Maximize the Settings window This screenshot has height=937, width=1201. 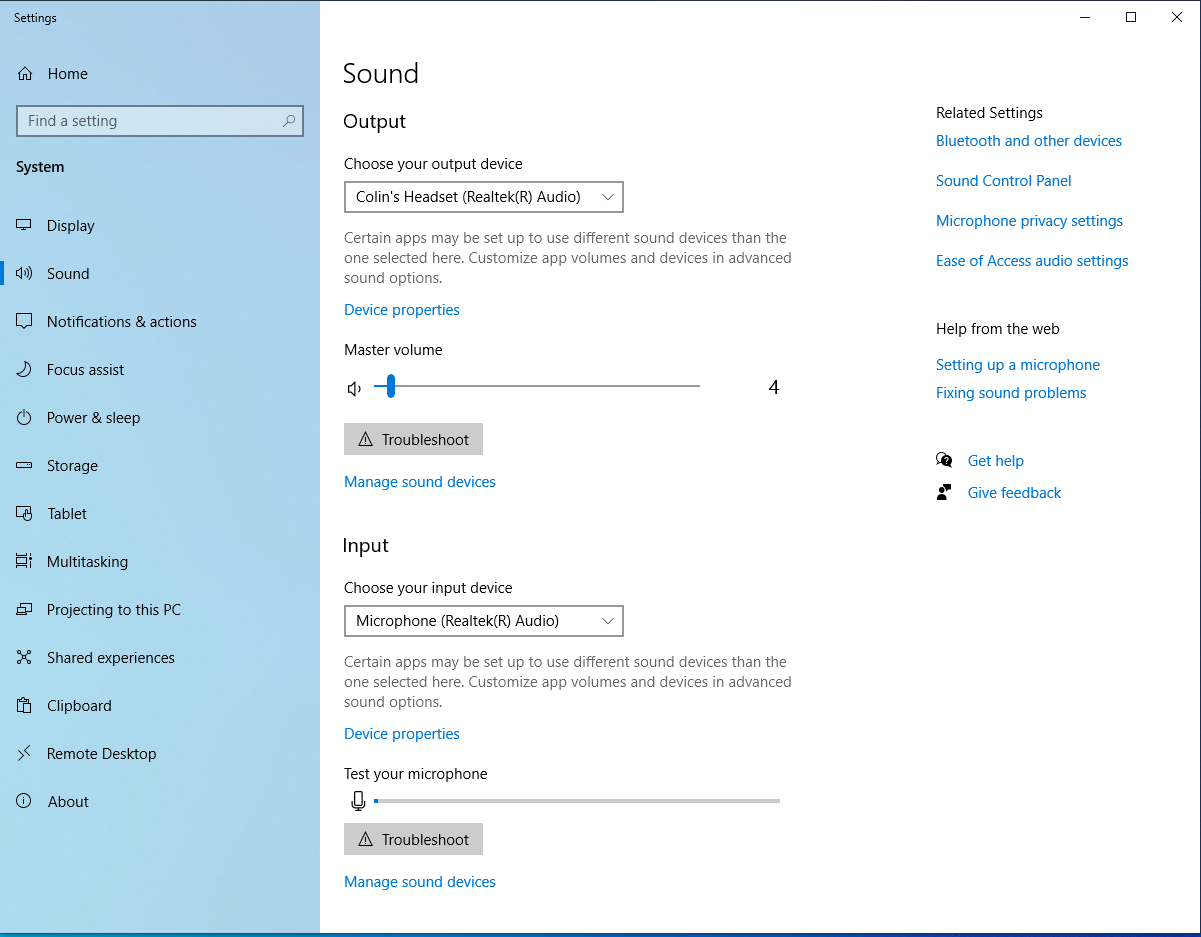pos(1131,17)
